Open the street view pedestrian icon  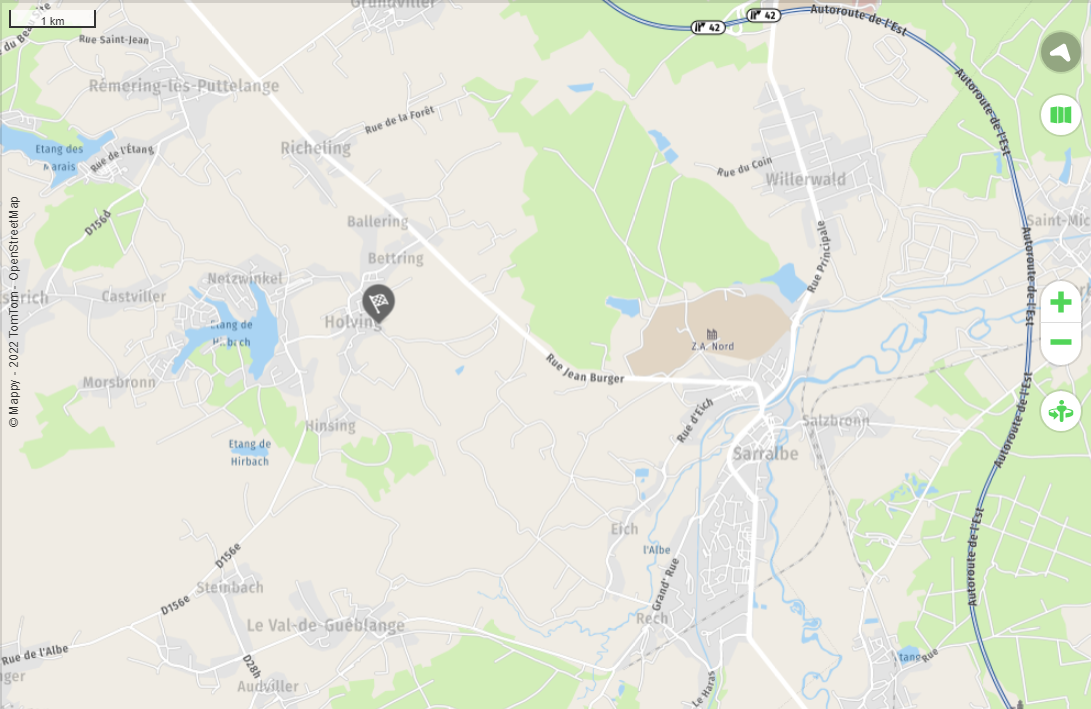point(1060,411)
